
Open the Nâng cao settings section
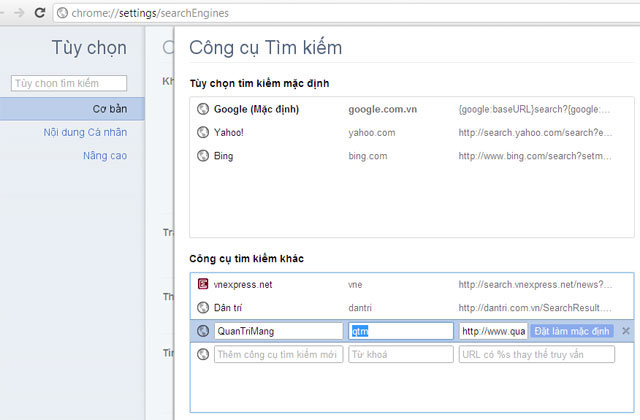[x=105, y=156]
